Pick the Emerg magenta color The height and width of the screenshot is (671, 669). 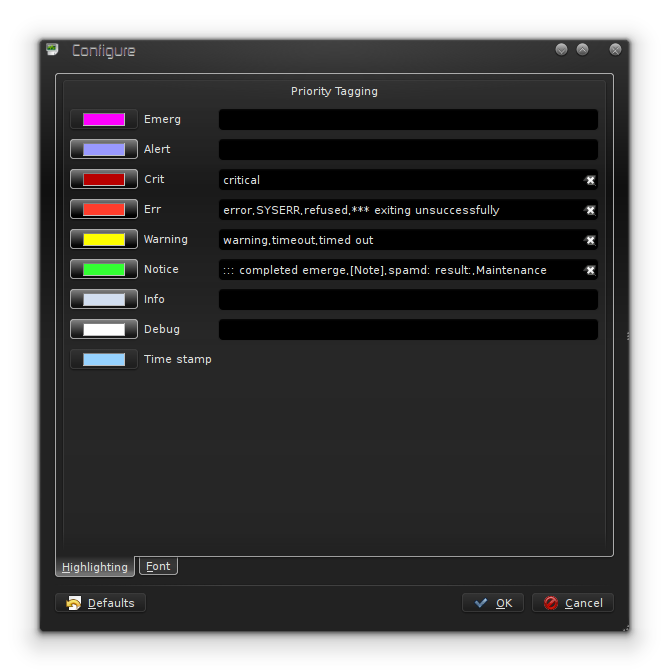coord(104,119)
